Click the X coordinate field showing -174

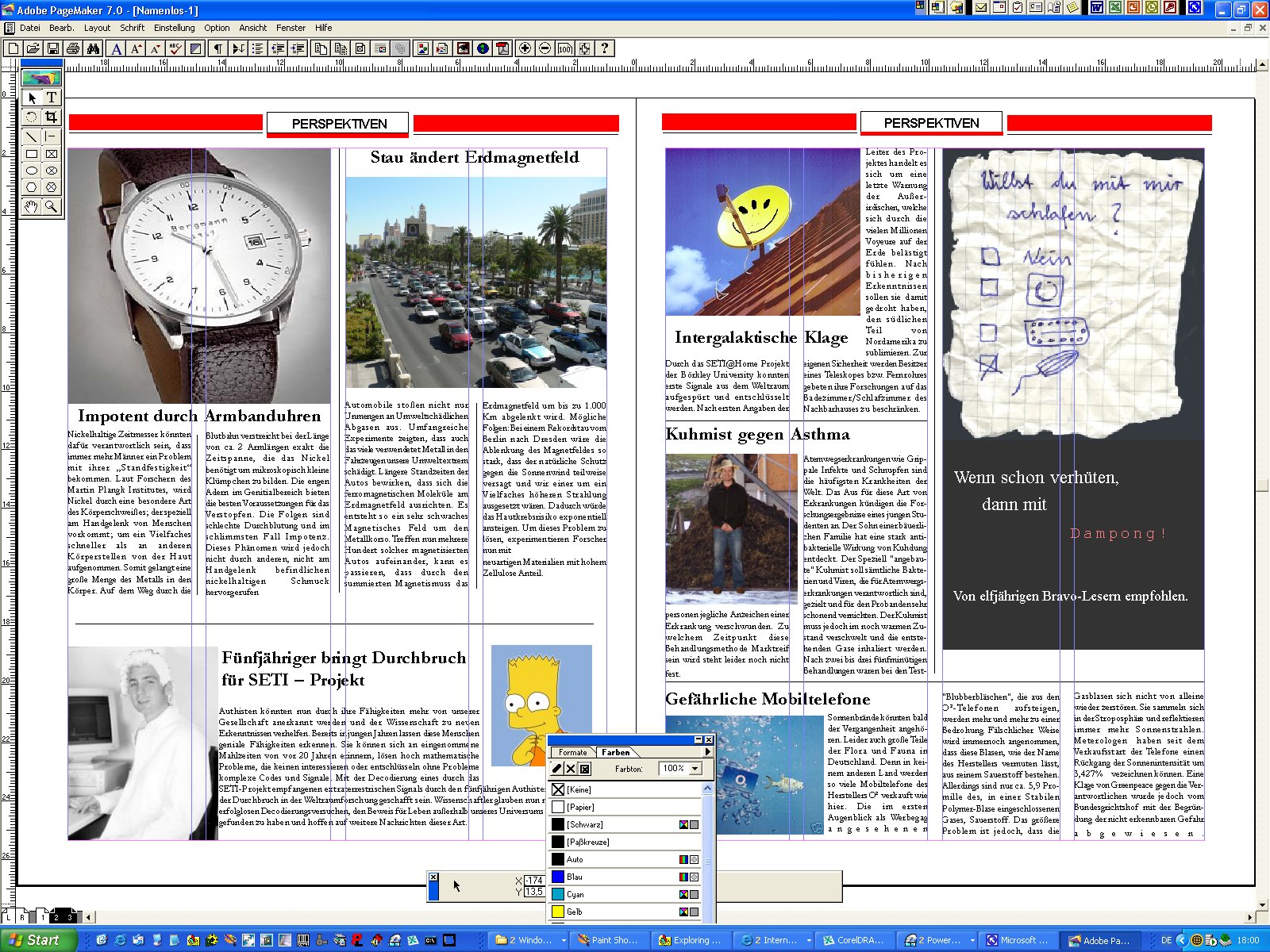pos(535,881)
